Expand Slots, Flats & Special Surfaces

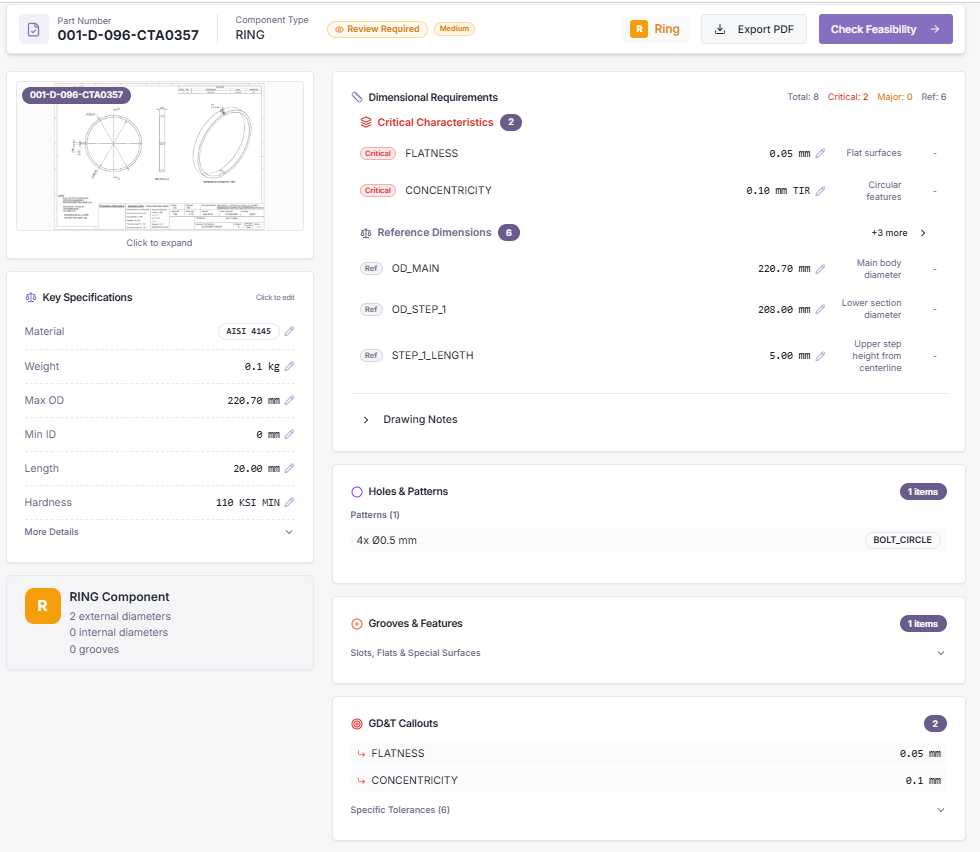940,653
